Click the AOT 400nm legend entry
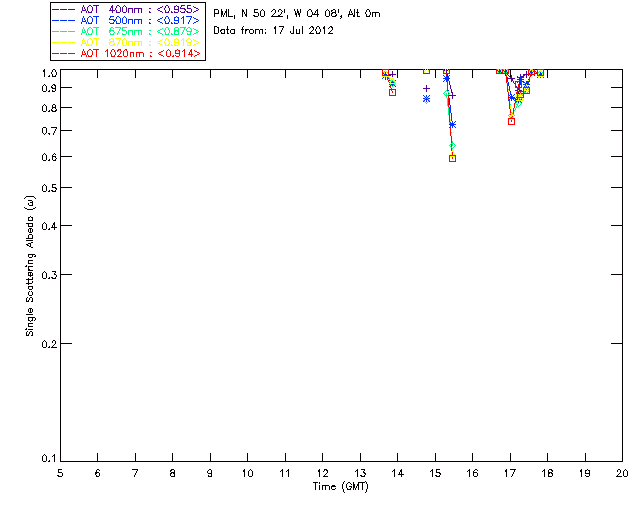The width and height of the screenshot is (640, 512). pos(127,9)
